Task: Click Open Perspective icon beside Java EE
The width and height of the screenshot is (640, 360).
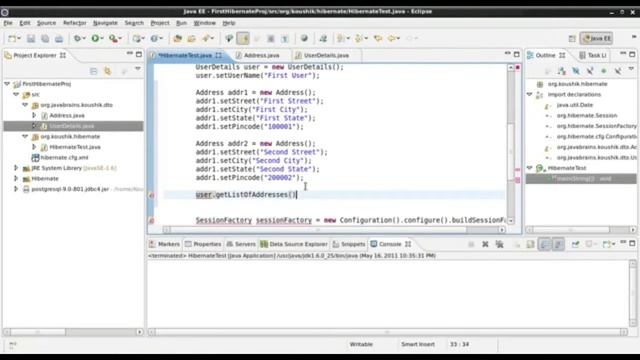Action: pyautogui.click(x=572, y=38)
